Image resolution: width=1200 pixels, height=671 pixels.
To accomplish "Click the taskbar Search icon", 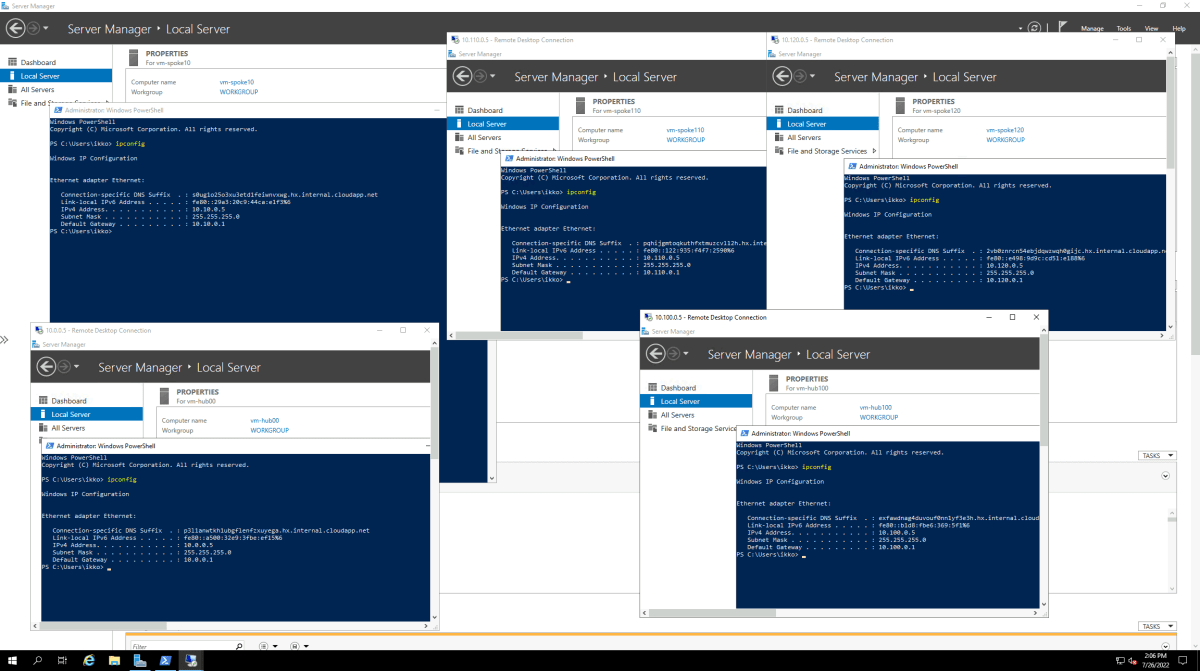I will tap(38, 660).
